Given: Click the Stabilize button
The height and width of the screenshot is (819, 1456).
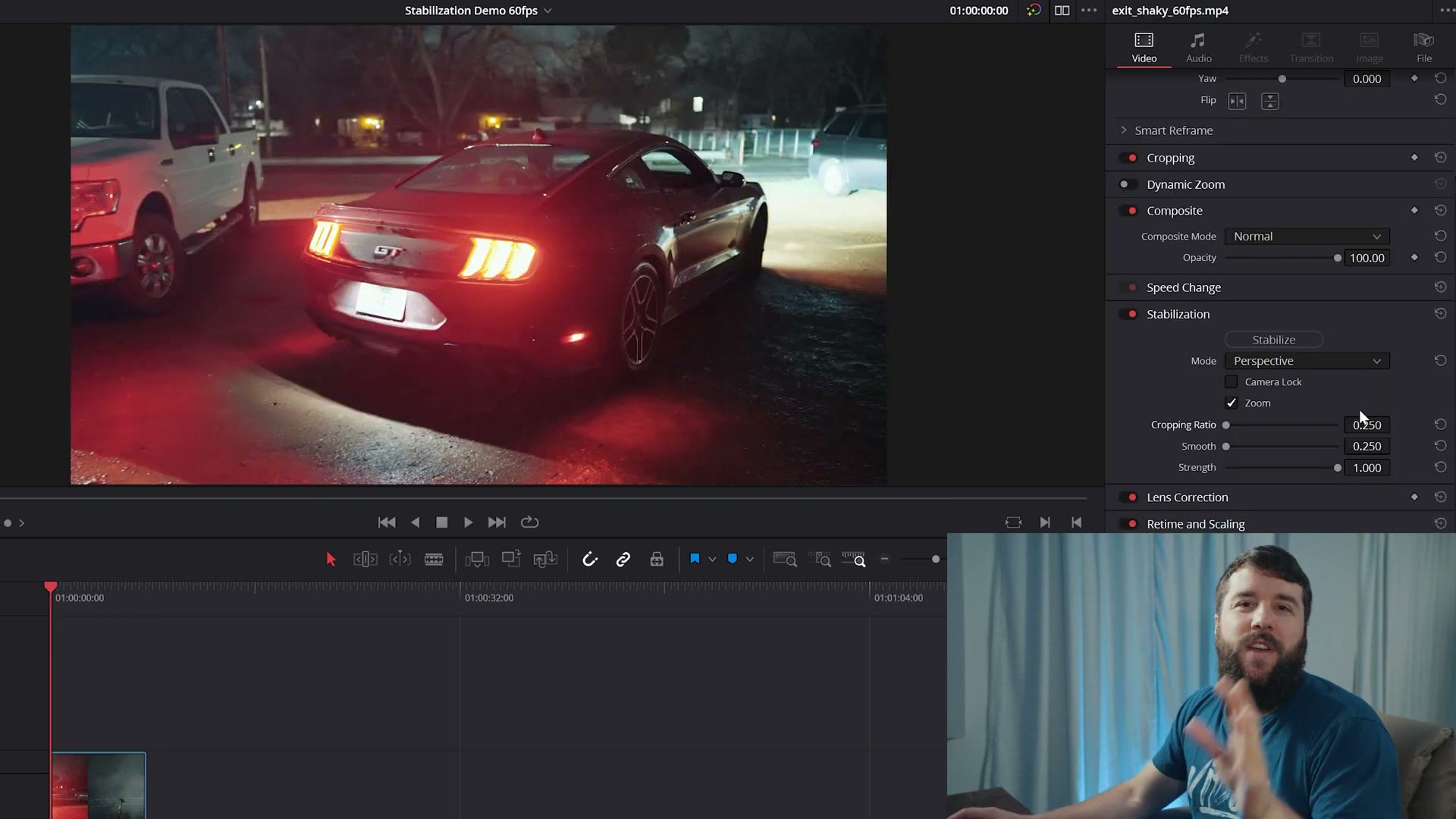Looking at the screenshot, I should tap(1274, 340).
